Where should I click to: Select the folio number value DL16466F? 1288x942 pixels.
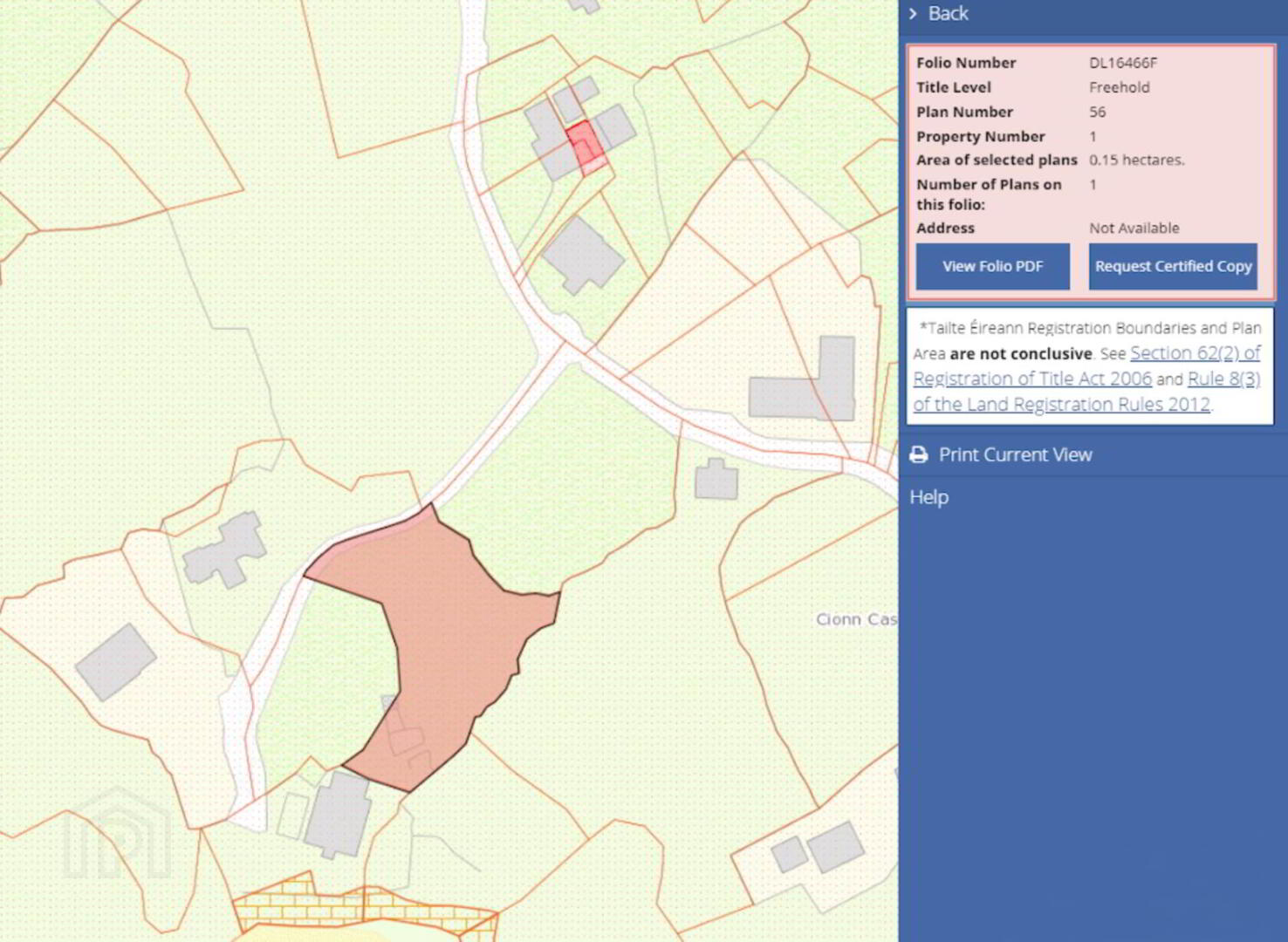tap(1122, 63)
